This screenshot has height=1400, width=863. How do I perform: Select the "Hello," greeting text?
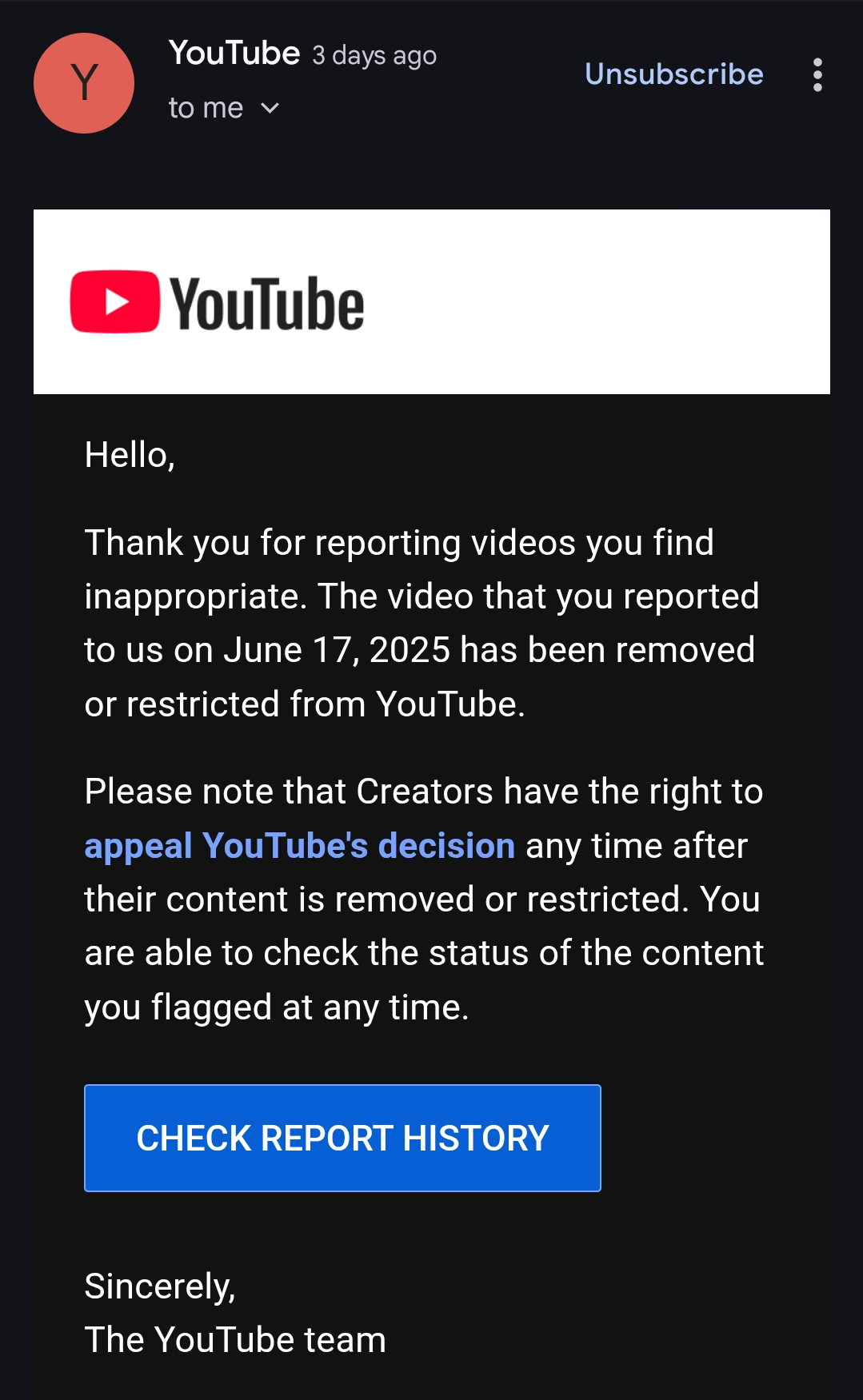click(130, 455)
